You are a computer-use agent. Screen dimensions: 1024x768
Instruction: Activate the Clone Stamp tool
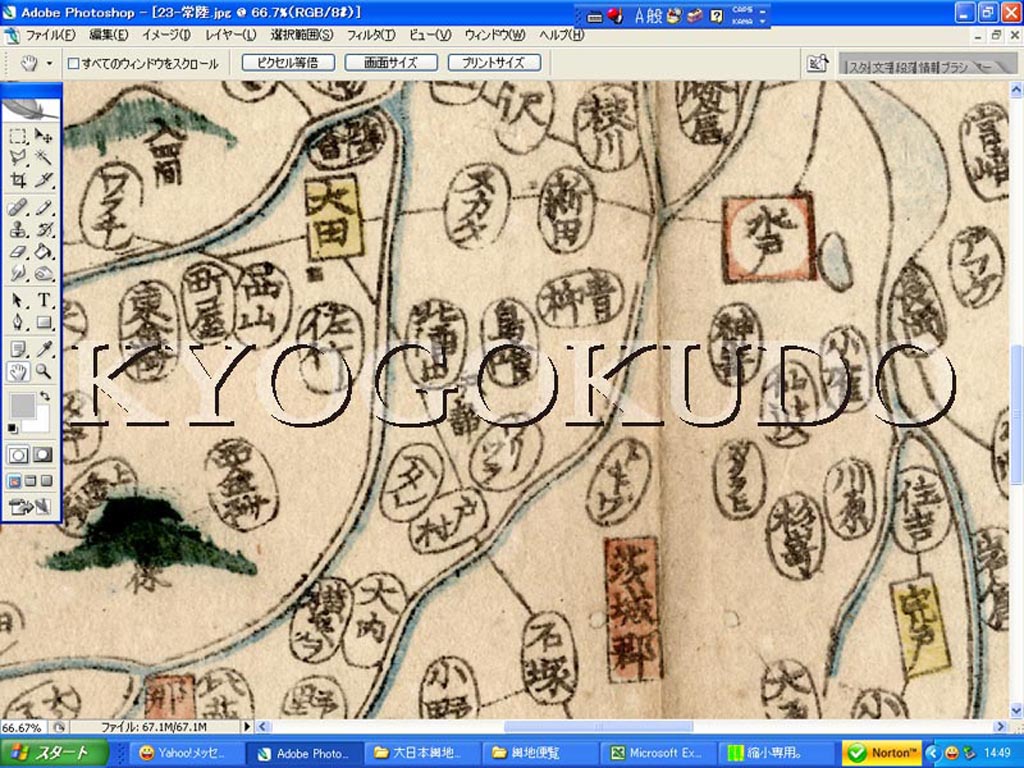click(x=18, y=229)
